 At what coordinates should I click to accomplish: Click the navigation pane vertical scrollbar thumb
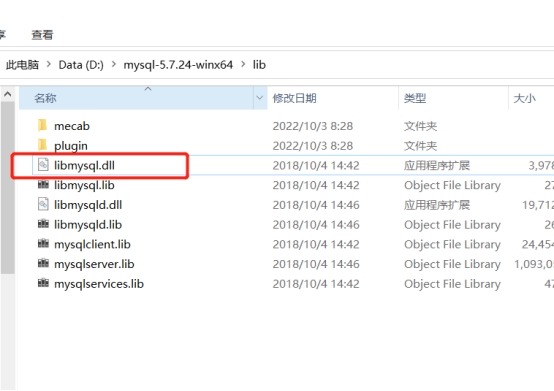pos(7,188)
